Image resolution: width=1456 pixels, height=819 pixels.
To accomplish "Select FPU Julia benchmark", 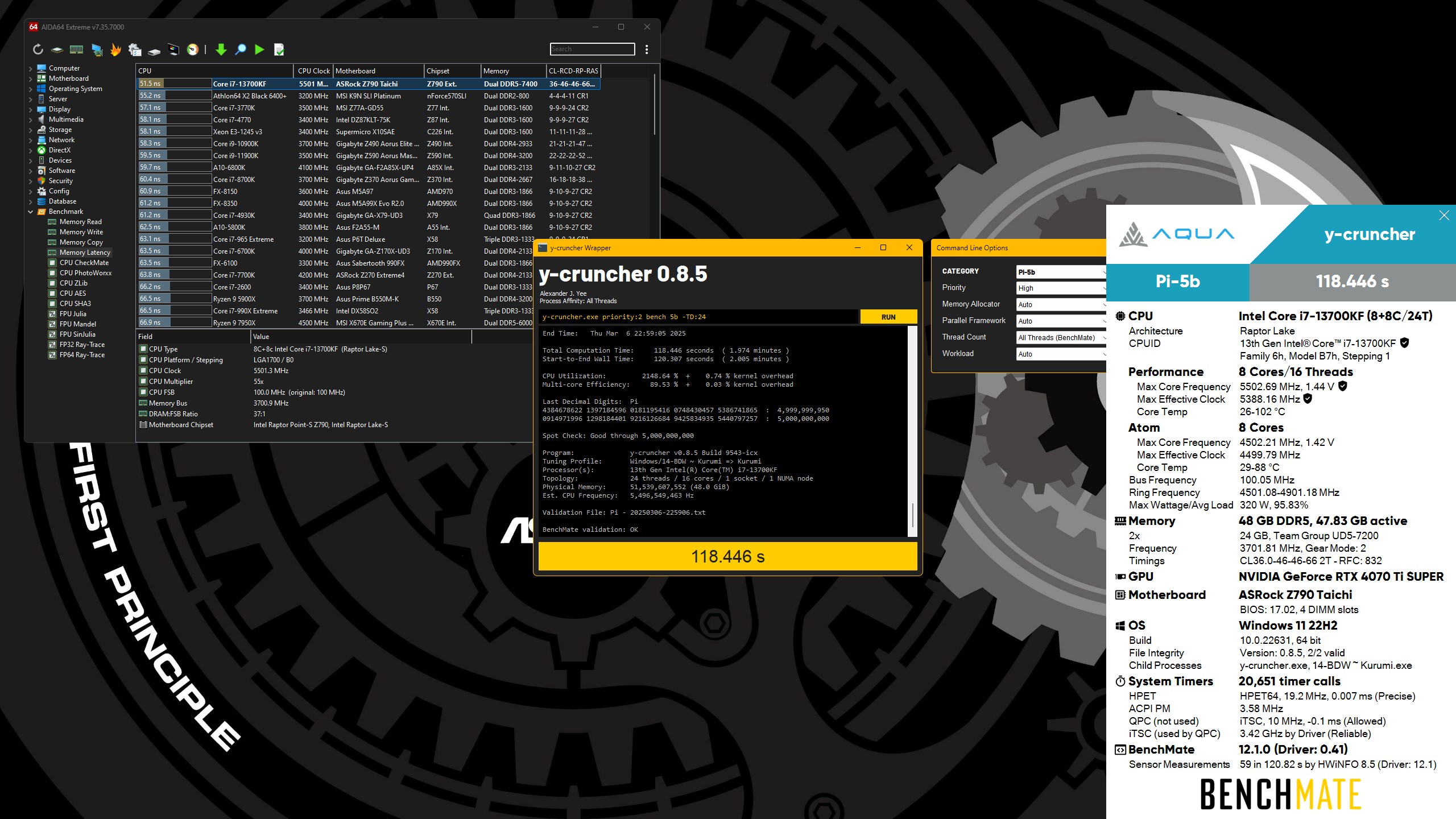I will click(x=73, y=314).
